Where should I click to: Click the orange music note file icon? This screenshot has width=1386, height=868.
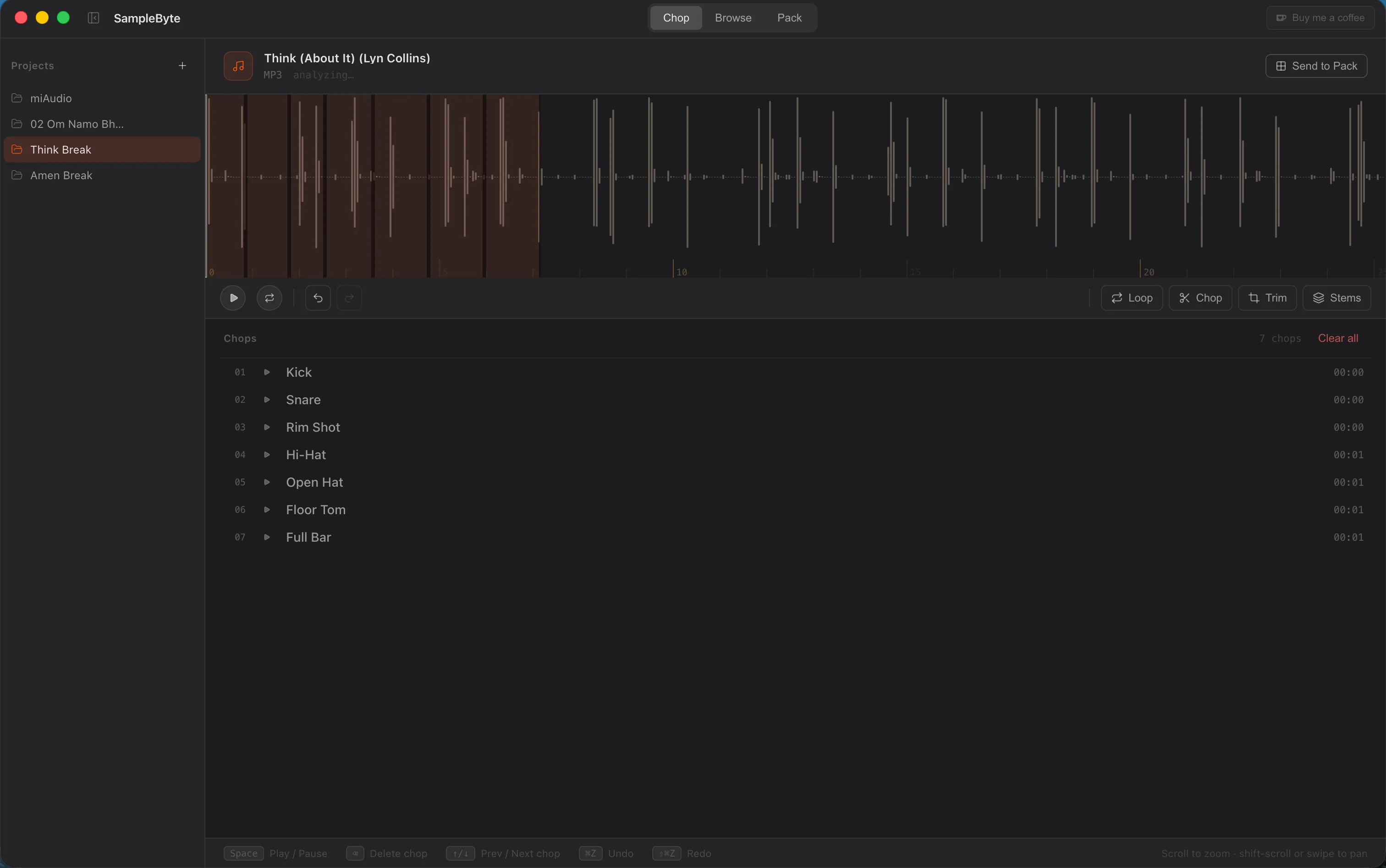(x=238, y=66)
